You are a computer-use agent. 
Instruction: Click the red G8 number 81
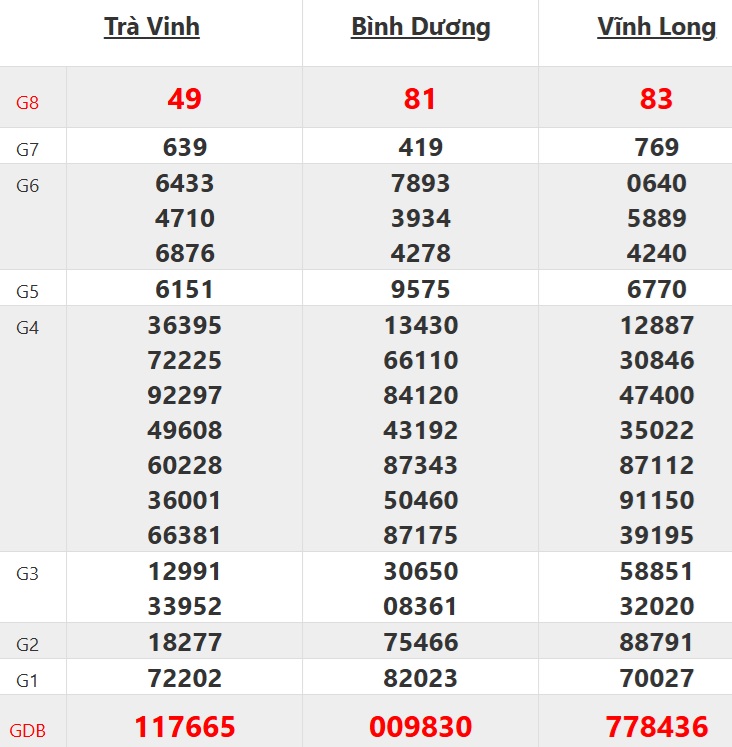420,99
